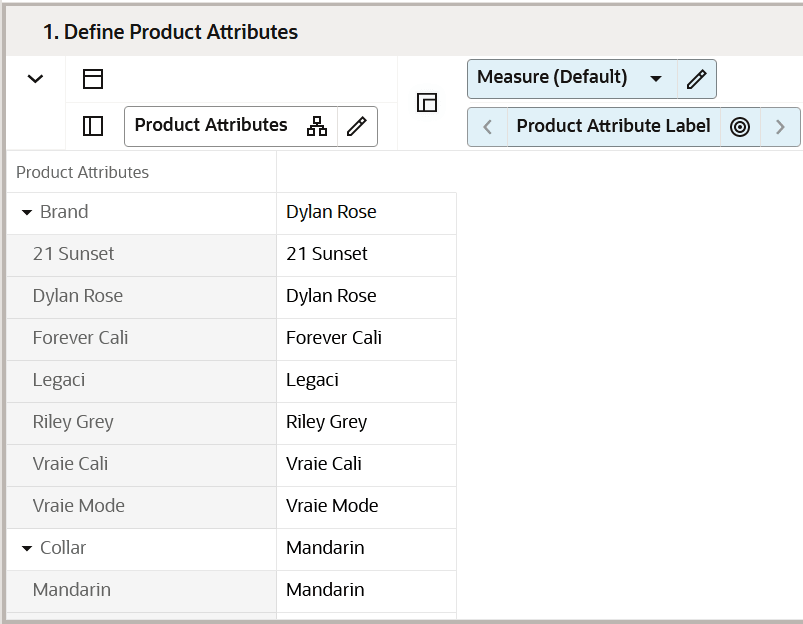Go back using the left chevron arrow

click(x=487, y=126)
